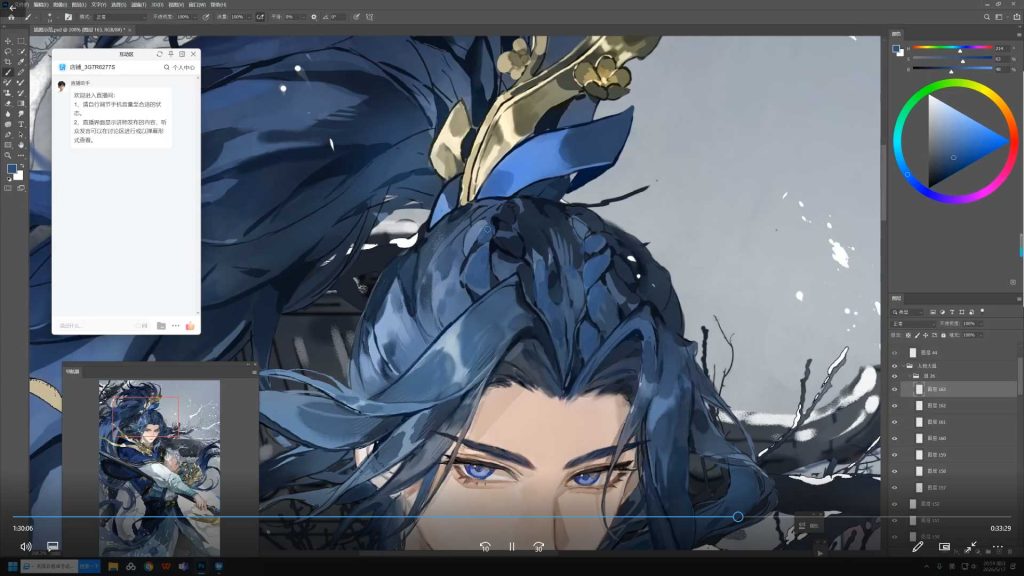Screen dimensions: 1024x576
Task: Select the Hand tool
Action: coord(21,145)
